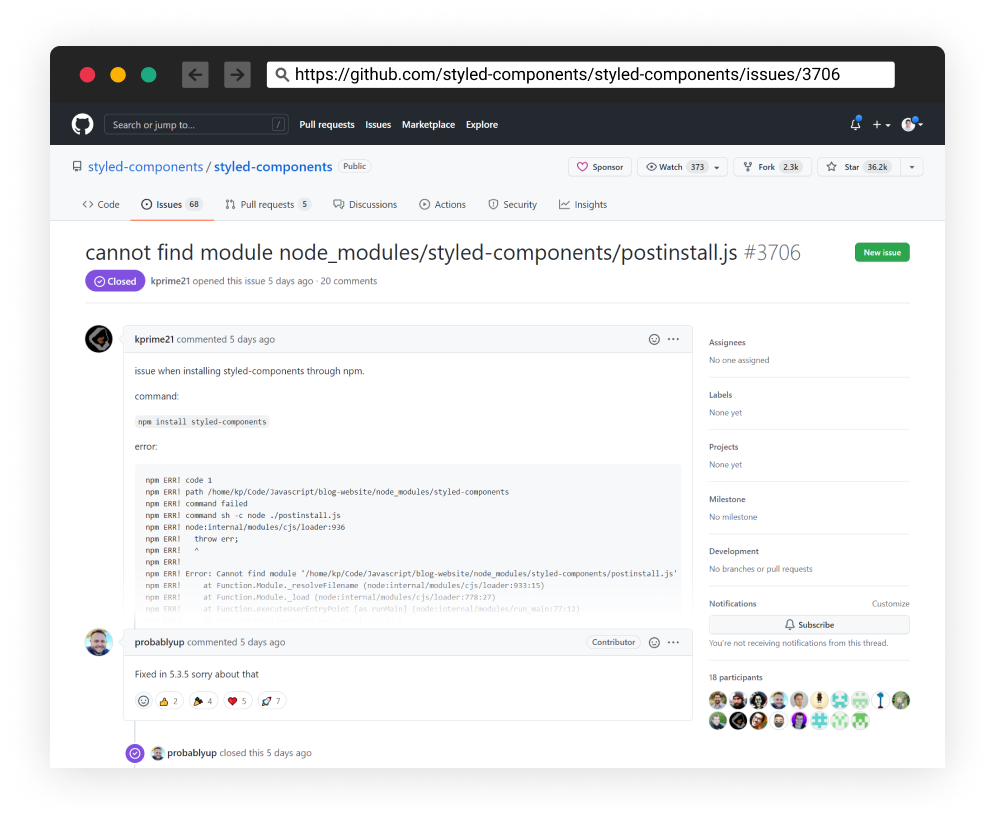
Task: Open Marketplace from the top navigation
Action: [x=428, y=125]
